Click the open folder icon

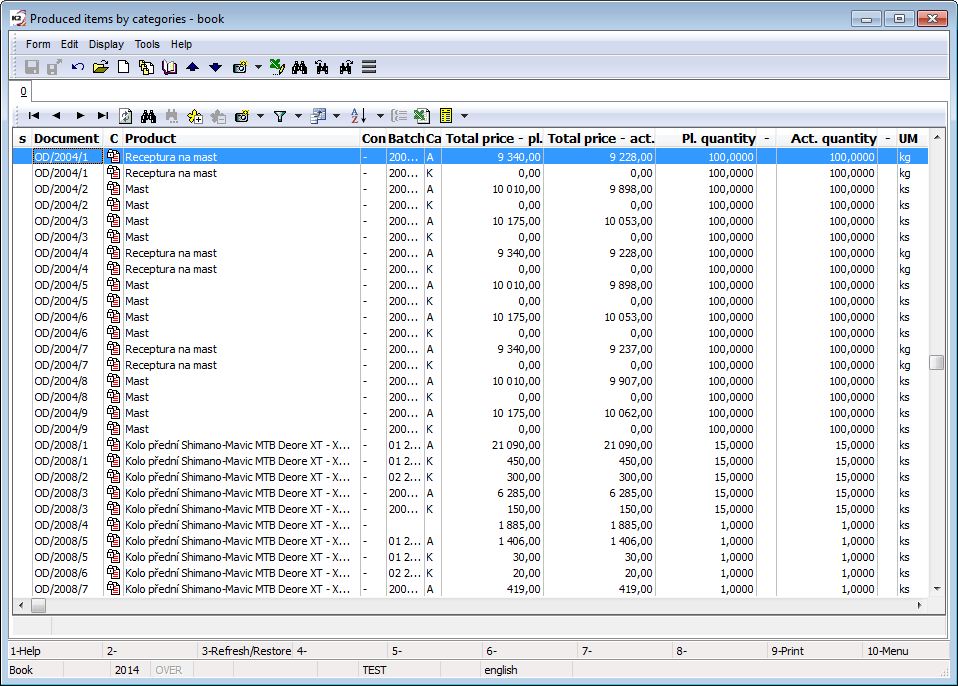(x=100, y=67)
